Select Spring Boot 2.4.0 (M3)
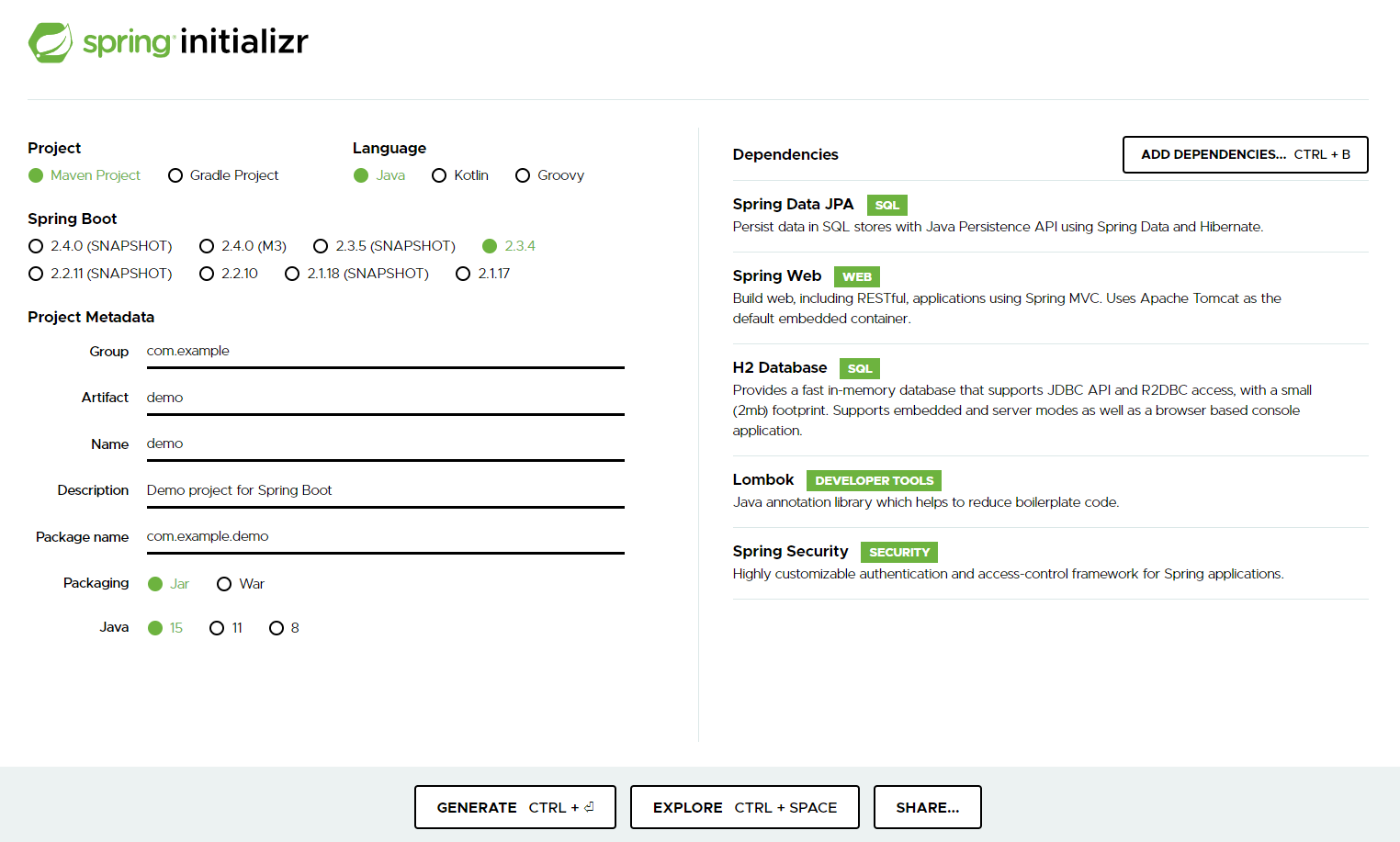1400x842 pixels. (243, 246)
